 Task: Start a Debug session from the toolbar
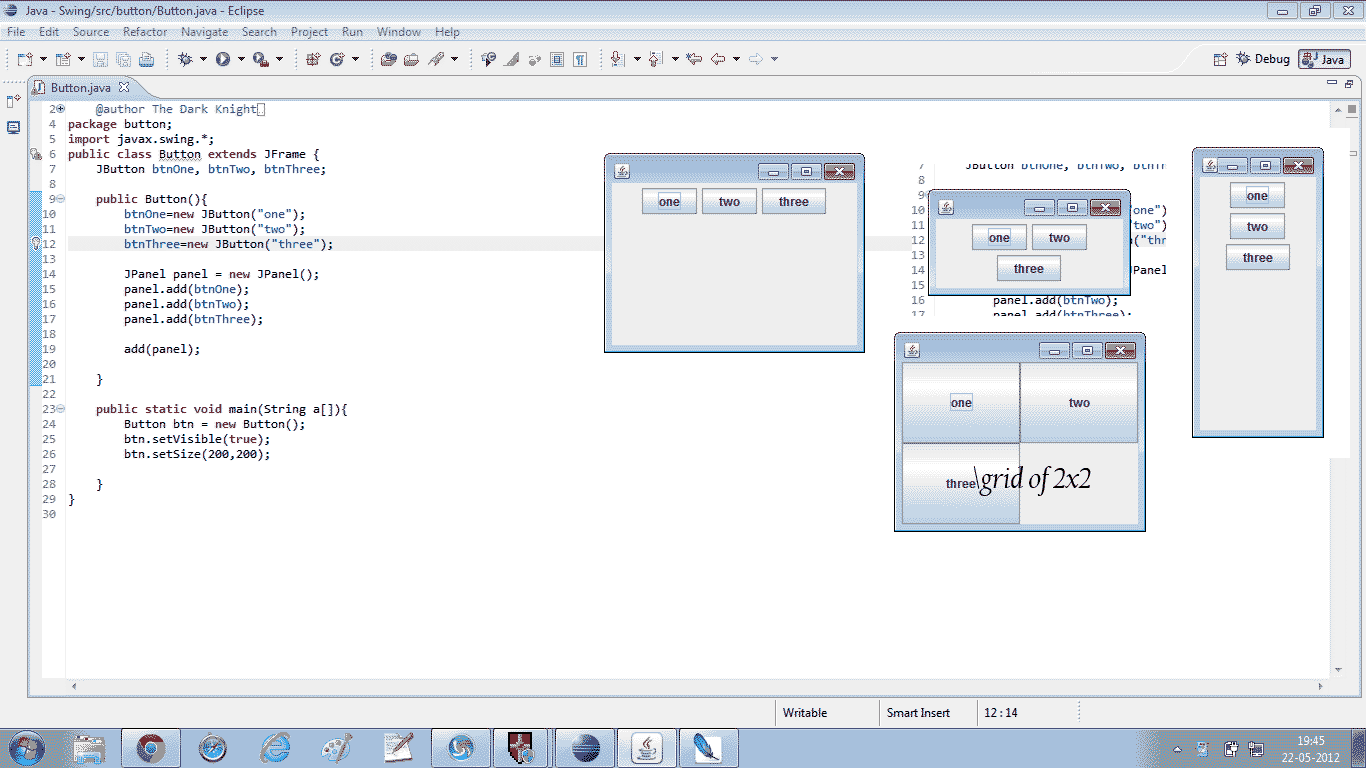coord(186,58)
